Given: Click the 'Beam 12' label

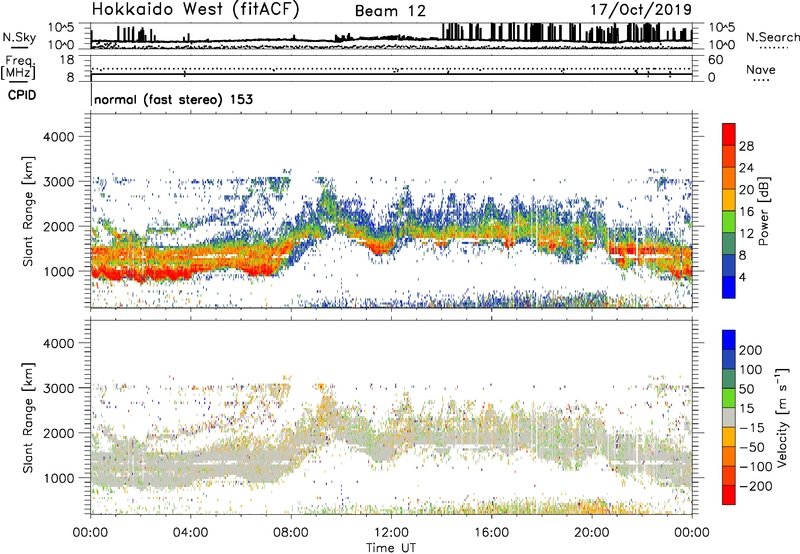Looking at the screenshot, I should click(x=390, y=11).
